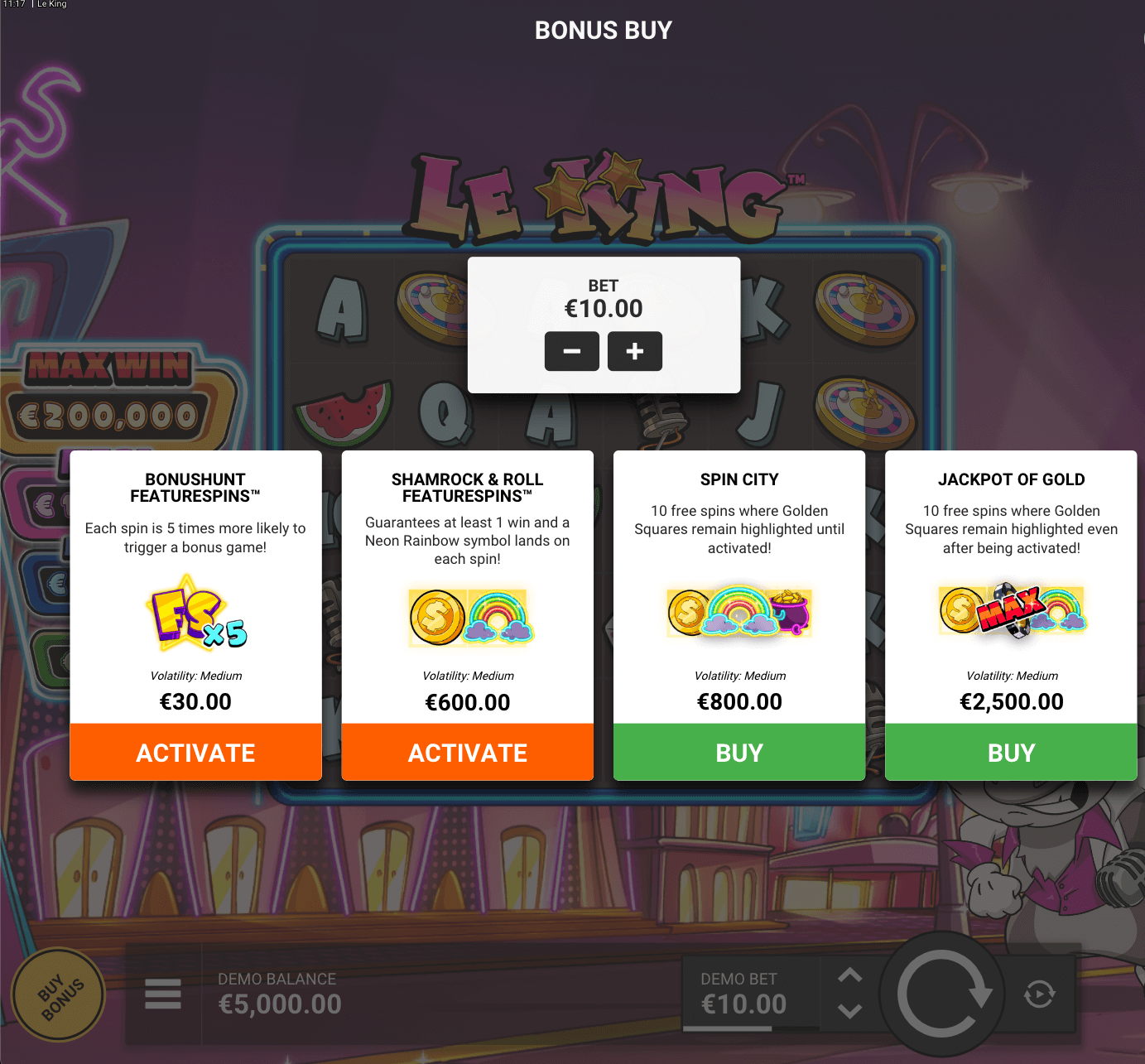Lower demo bet with the down chevron
This screenshot has width=1145, height=1064.
click(850, 1011)
